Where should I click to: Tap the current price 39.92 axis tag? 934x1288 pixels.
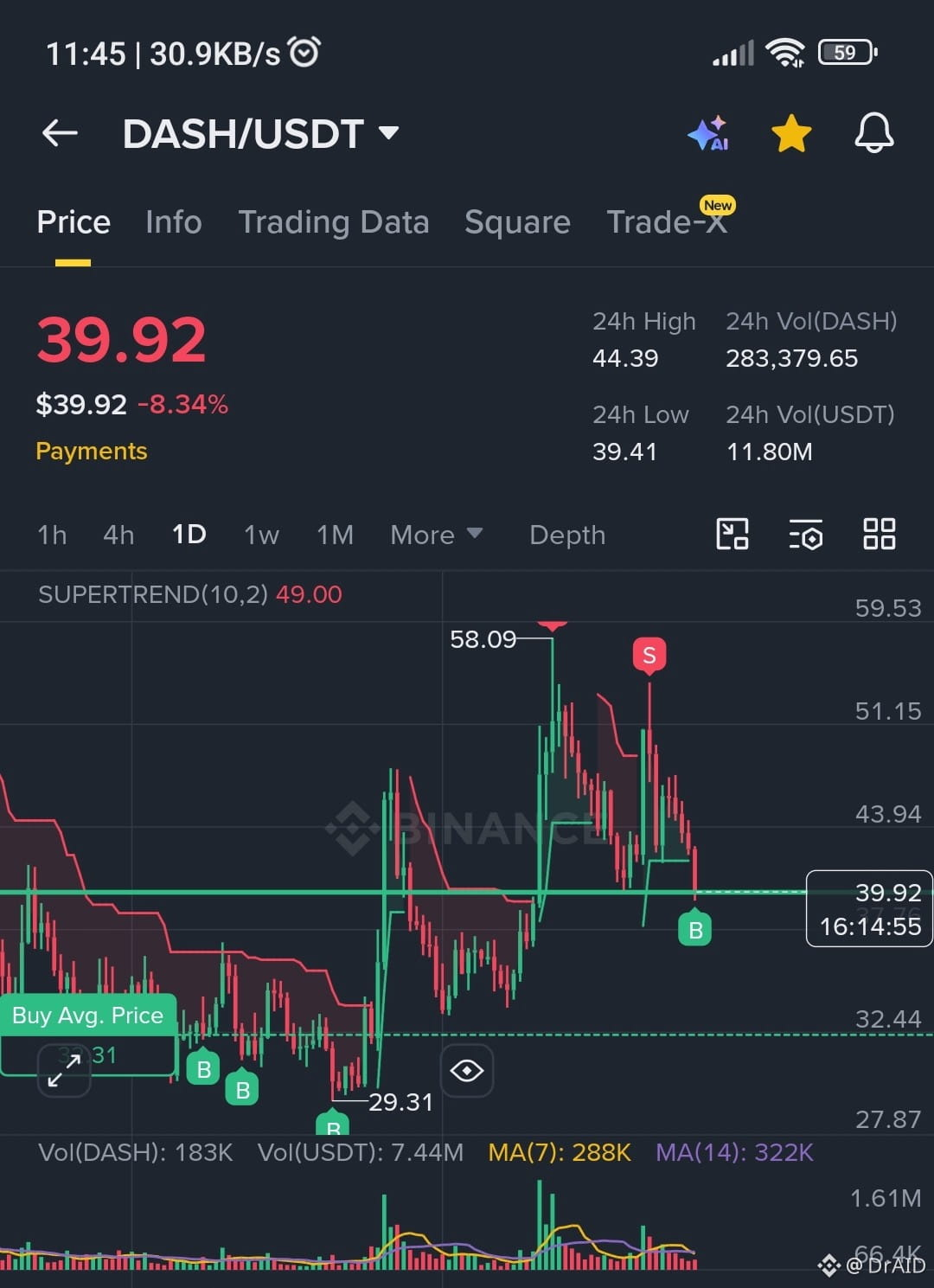(x=869, y=908)
